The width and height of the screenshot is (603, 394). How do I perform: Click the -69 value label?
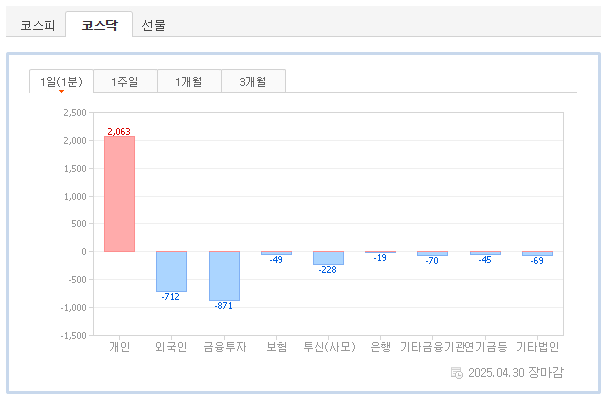click(x=537, y=261)
